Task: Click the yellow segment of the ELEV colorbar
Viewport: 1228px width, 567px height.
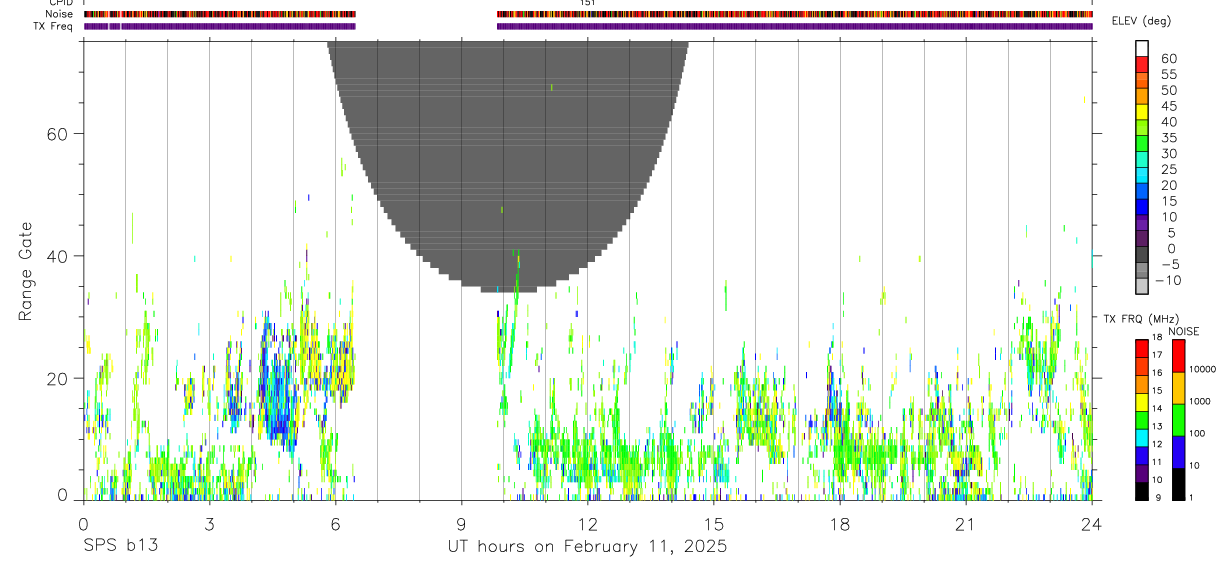Action: (1142, 111)
